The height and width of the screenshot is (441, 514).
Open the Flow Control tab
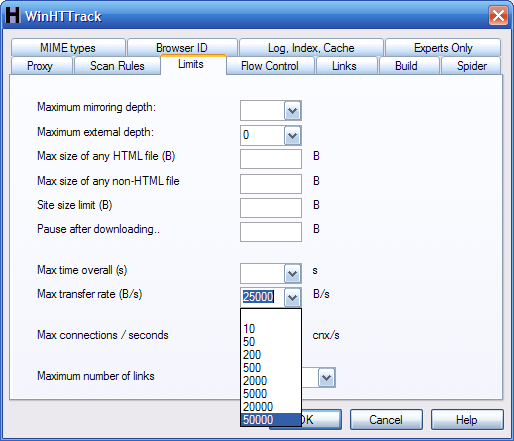pos(270,66)
